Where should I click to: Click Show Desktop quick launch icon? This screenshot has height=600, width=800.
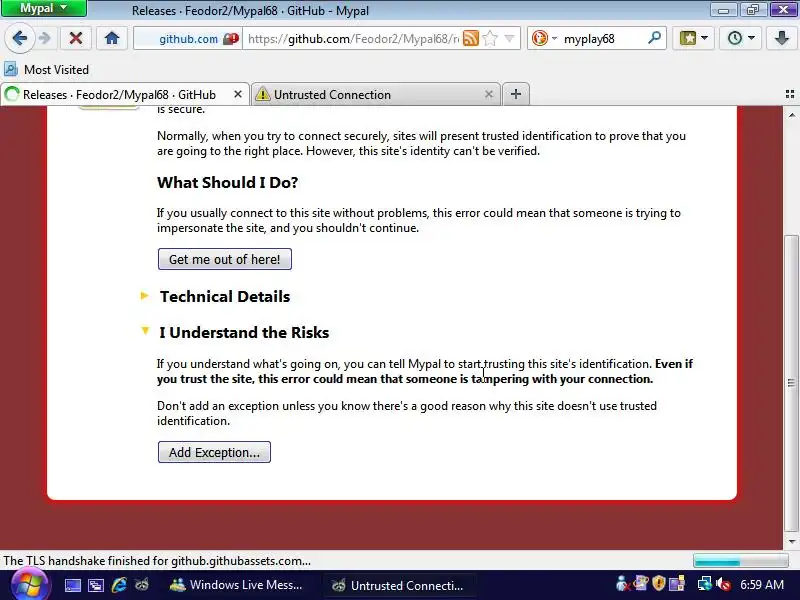[x=72, y=585]
